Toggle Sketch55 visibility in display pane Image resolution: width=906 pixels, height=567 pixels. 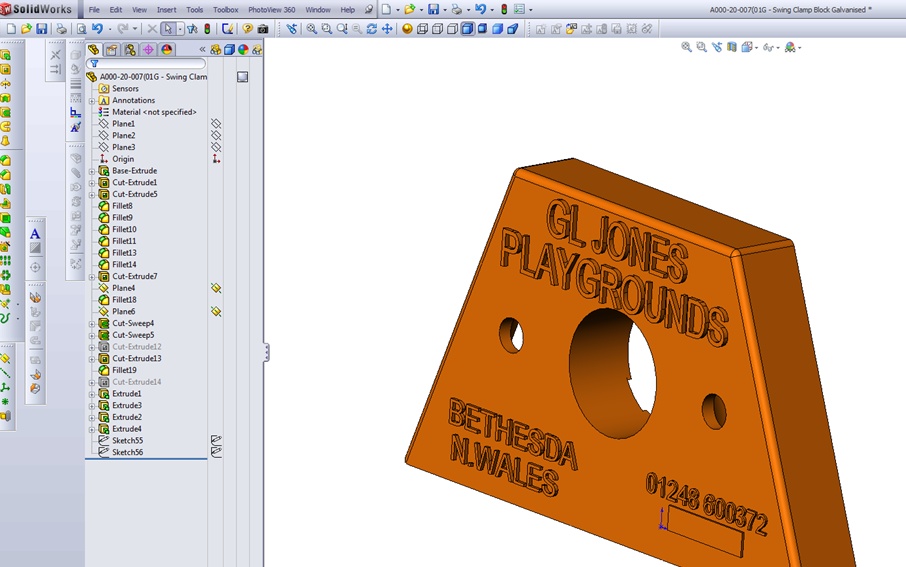point(216,440)
